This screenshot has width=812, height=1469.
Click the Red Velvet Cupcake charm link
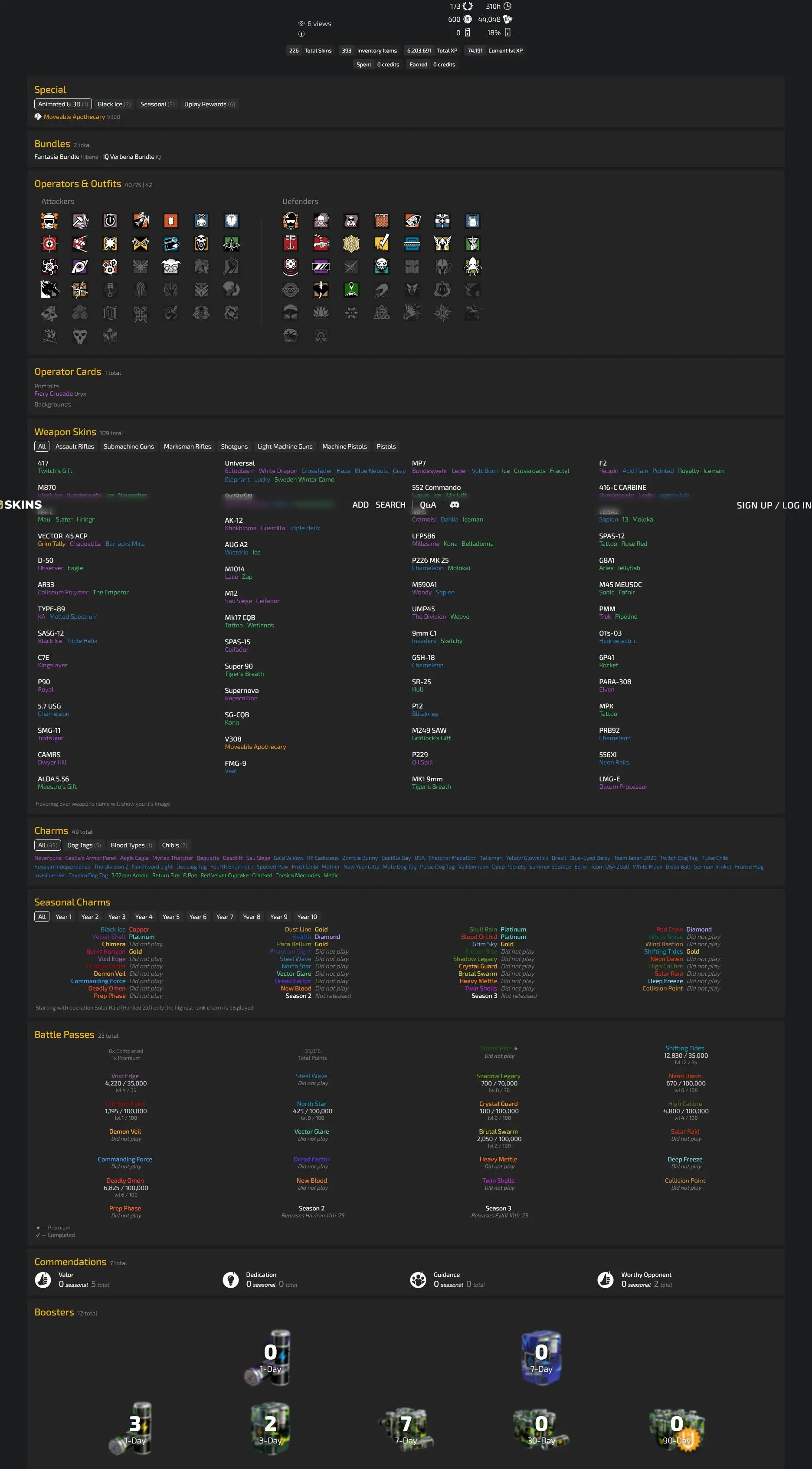pyautogui.click(x=224, y=875)
